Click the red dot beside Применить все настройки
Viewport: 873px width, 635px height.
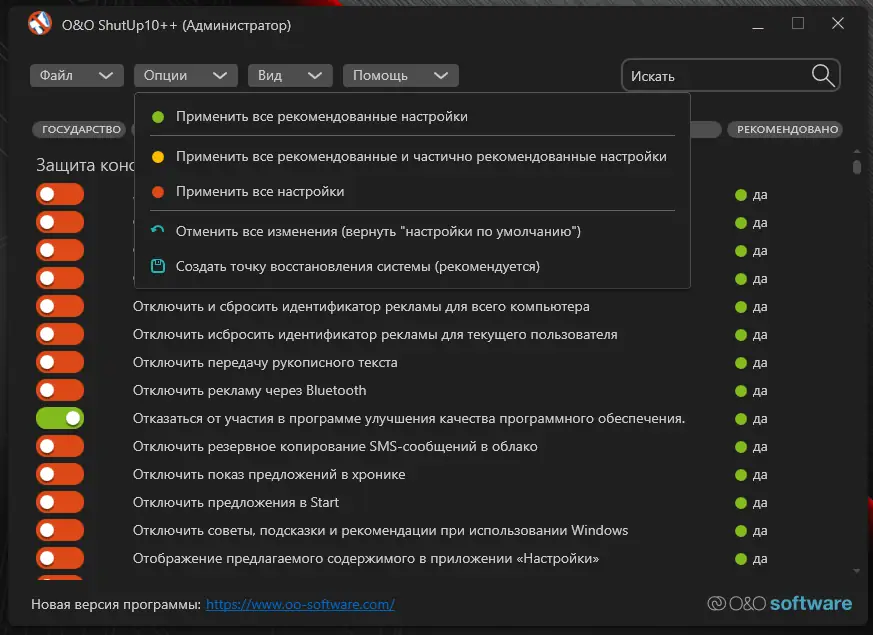tap(157, 191)
